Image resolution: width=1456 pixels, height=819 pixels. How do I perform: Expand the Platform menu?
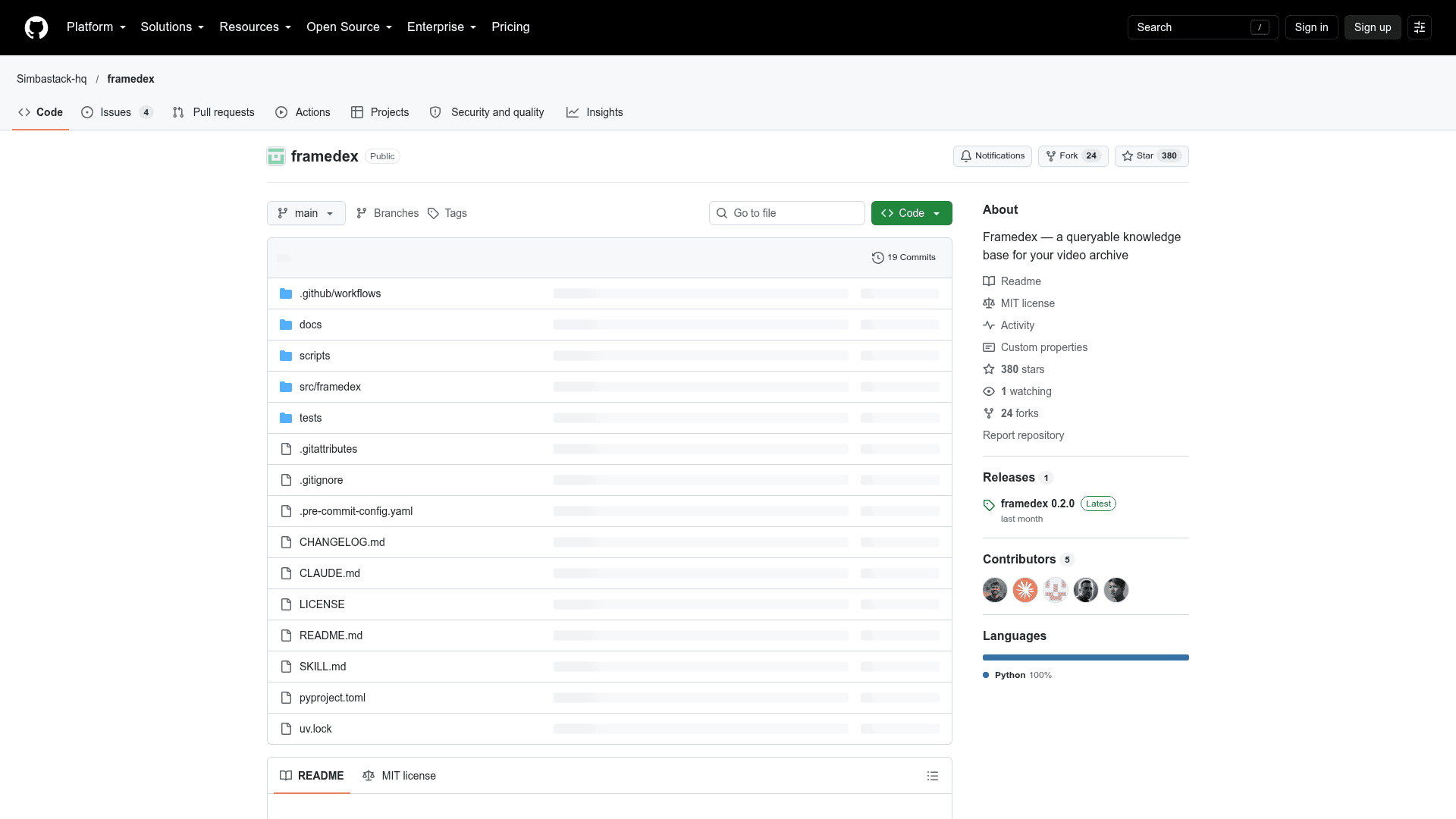point(96,27)
